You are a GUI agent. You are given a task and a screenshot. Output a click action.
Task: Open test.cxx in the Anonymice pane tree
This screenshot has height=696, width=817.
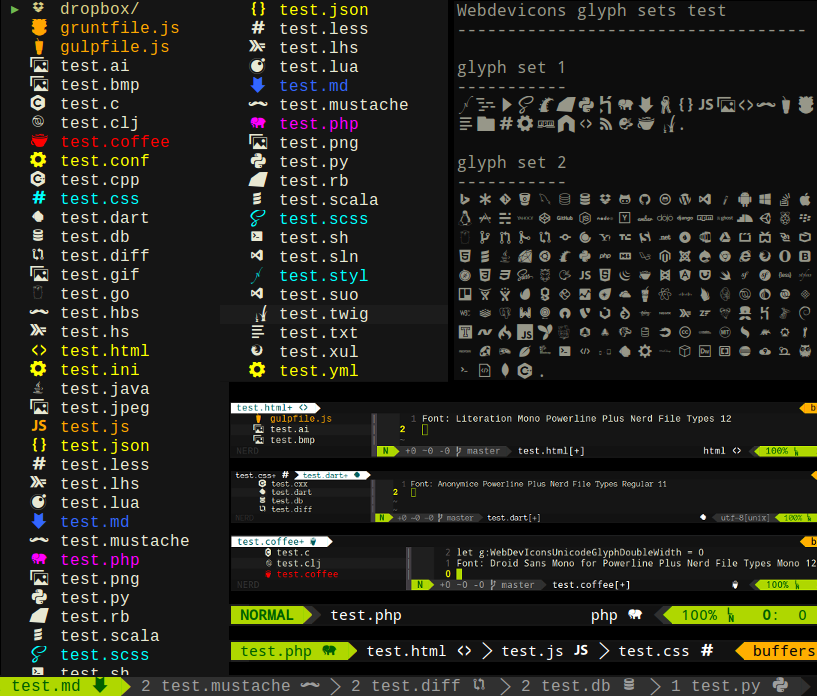pos(289,484)
